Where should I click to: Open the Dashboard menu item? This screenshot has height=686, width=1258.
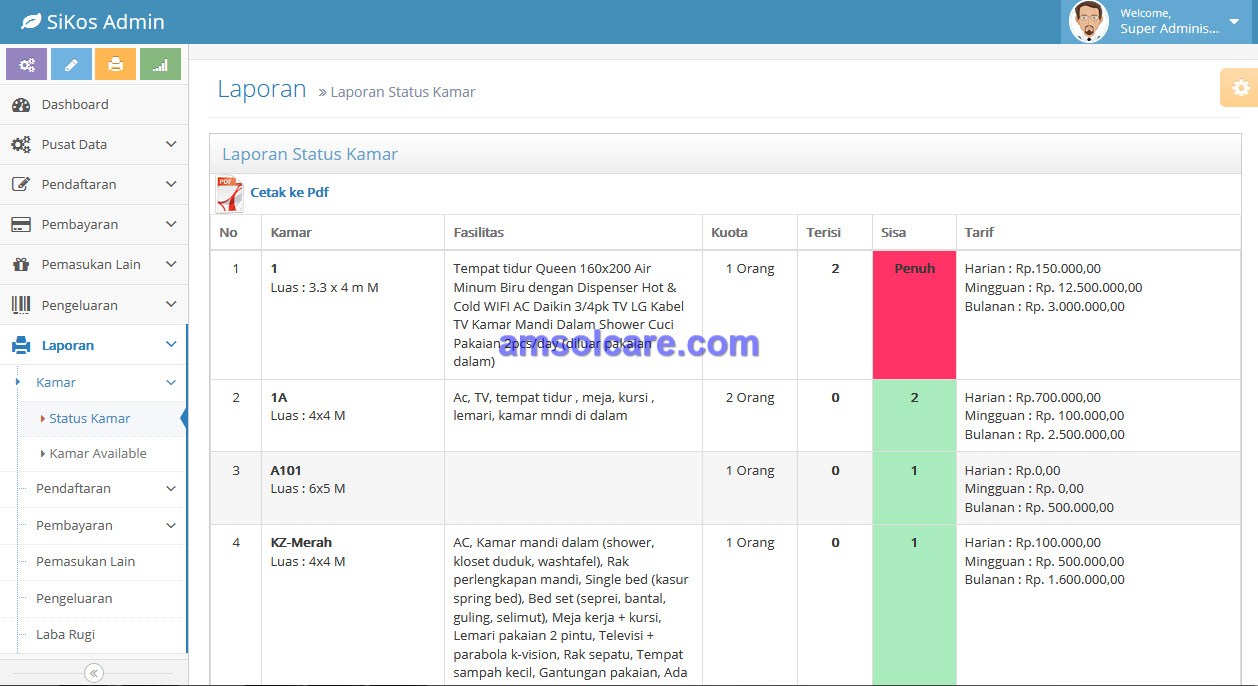click(94, 104)
